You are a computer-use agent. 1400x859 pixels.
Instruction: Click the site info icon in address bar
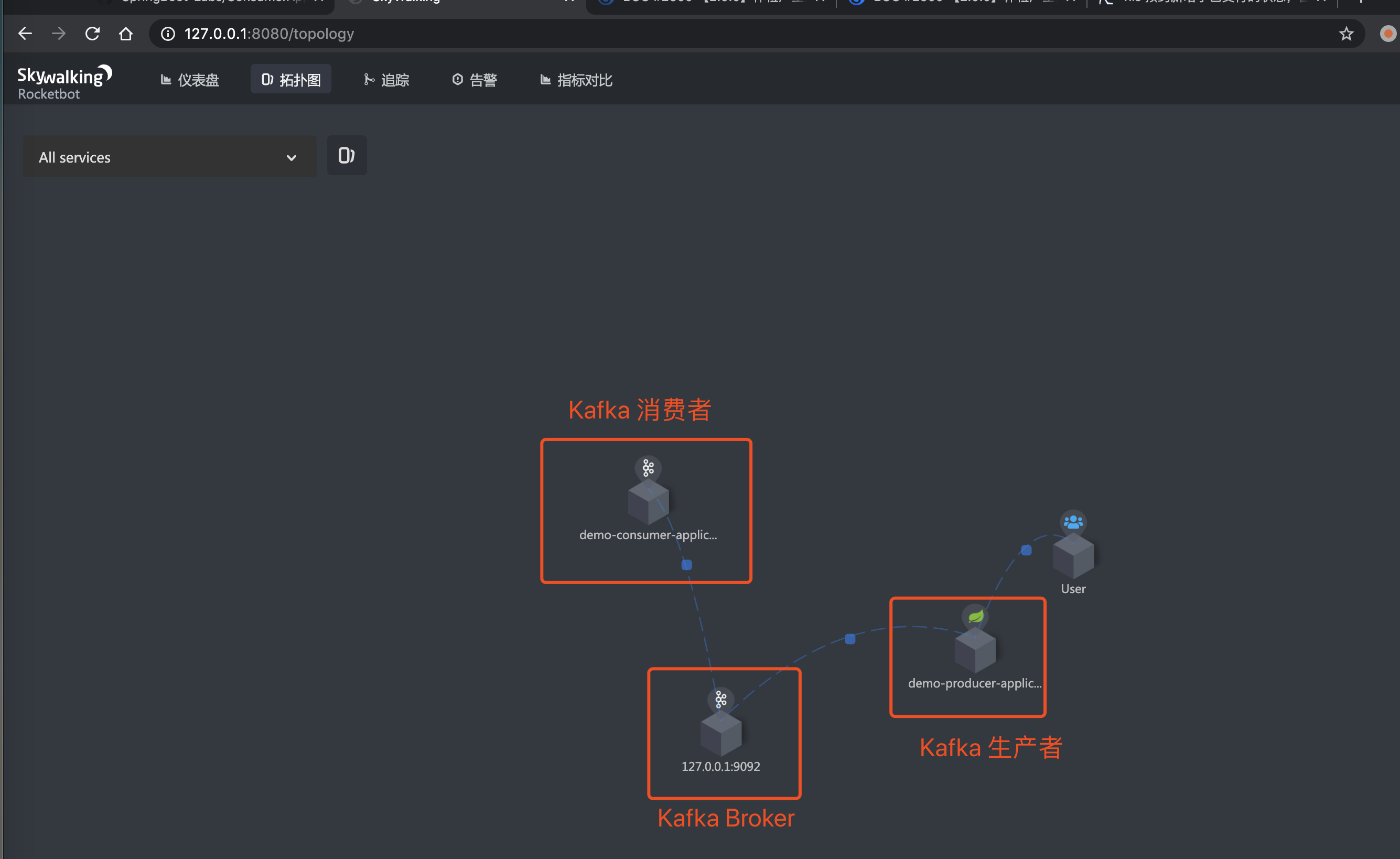coord(167,34)
